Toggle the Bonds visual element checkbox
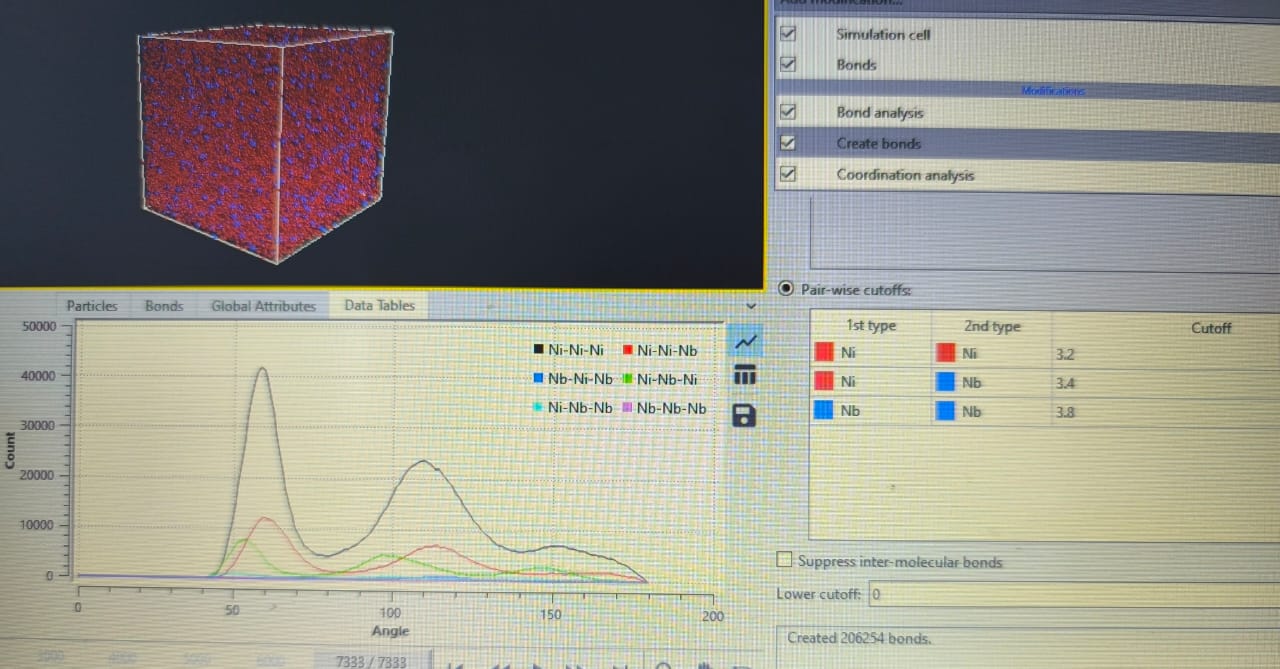The image size is (1280, 669). [788, 64]
